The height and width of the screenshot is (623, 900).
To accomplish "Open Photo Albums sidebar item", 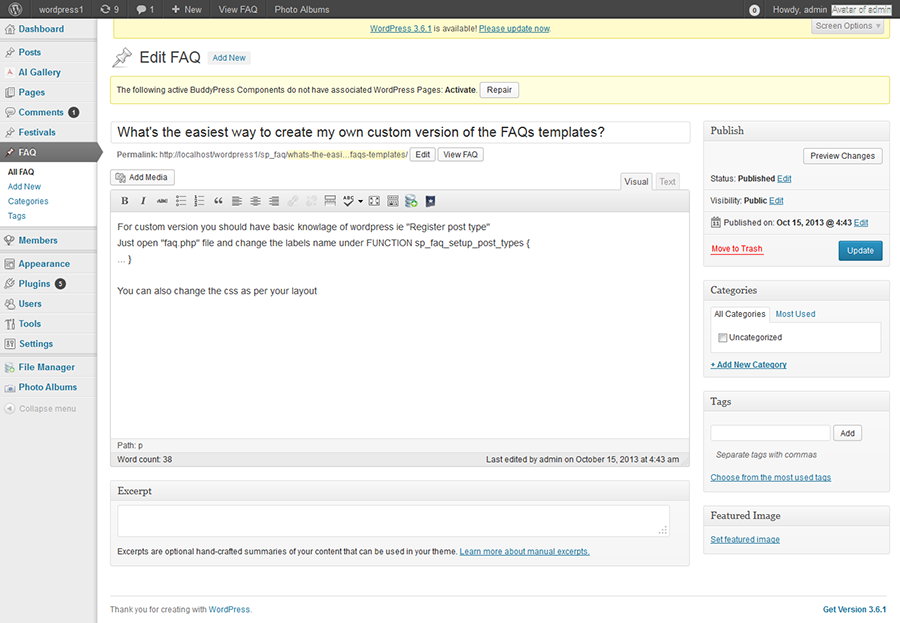I will click(48, 387).
